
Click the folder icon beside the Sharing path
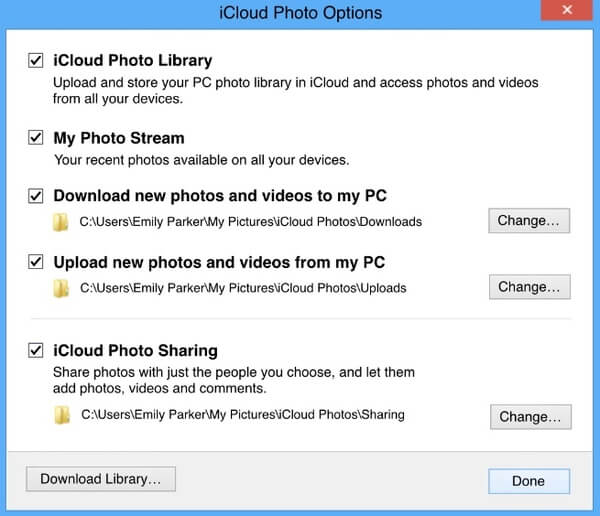pos(62,413)
